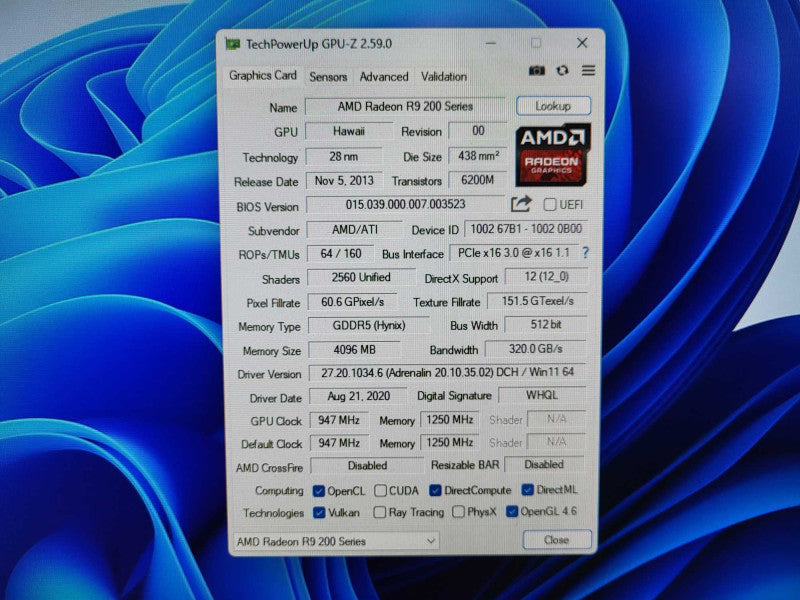Screen dimensions: 800x600
Task: Click the Die Size value 438 mm²
Action: [478, 156]
